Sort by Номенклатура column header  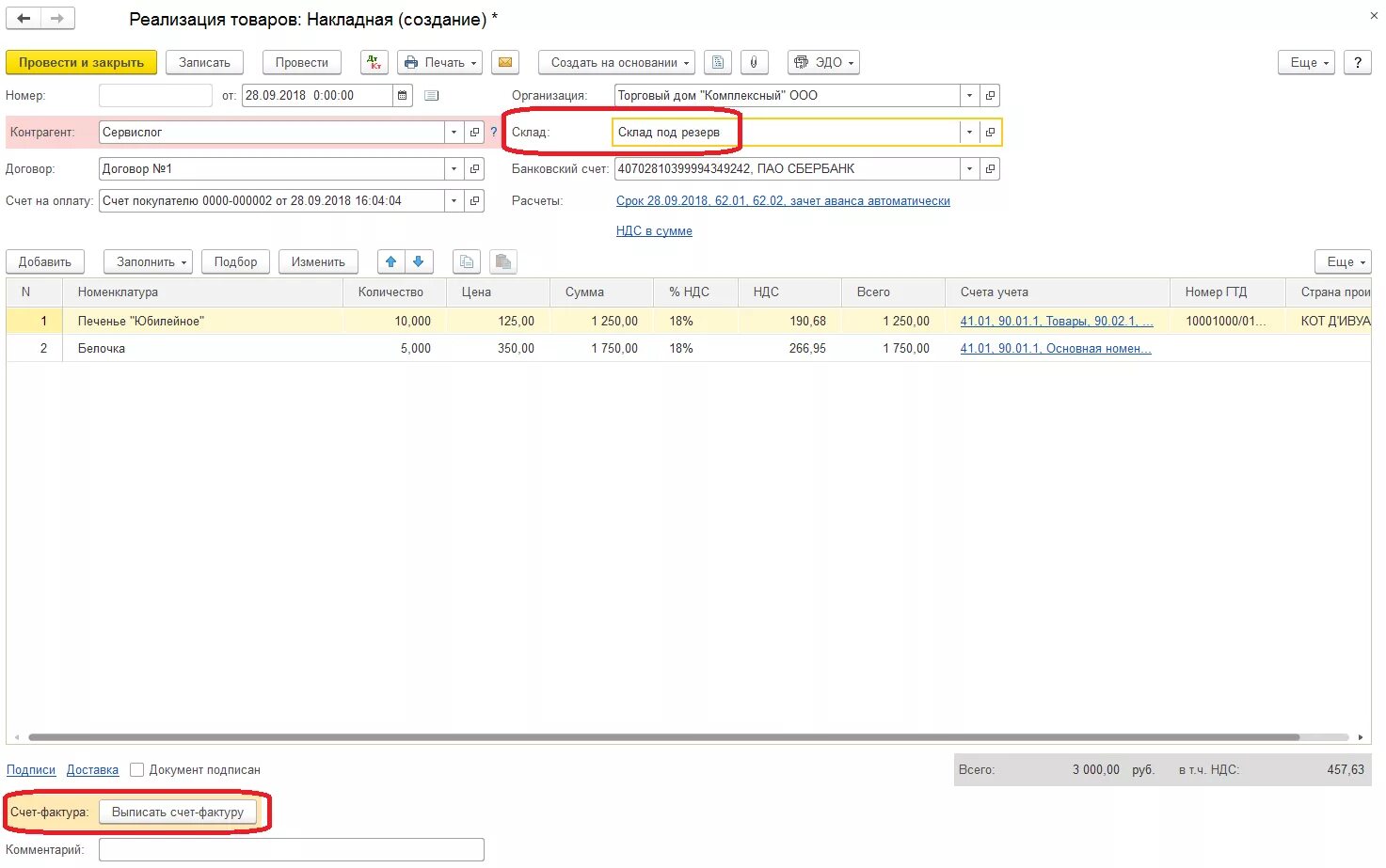click(x=202, y=292)
